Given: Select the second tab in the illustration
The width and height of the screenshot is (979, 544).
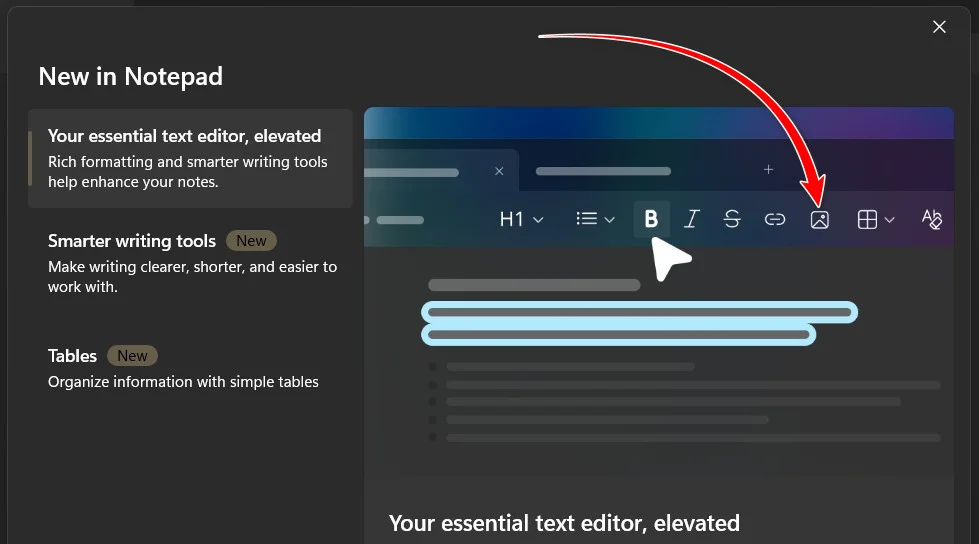Looking at the screenshot, I should [603, 171].
